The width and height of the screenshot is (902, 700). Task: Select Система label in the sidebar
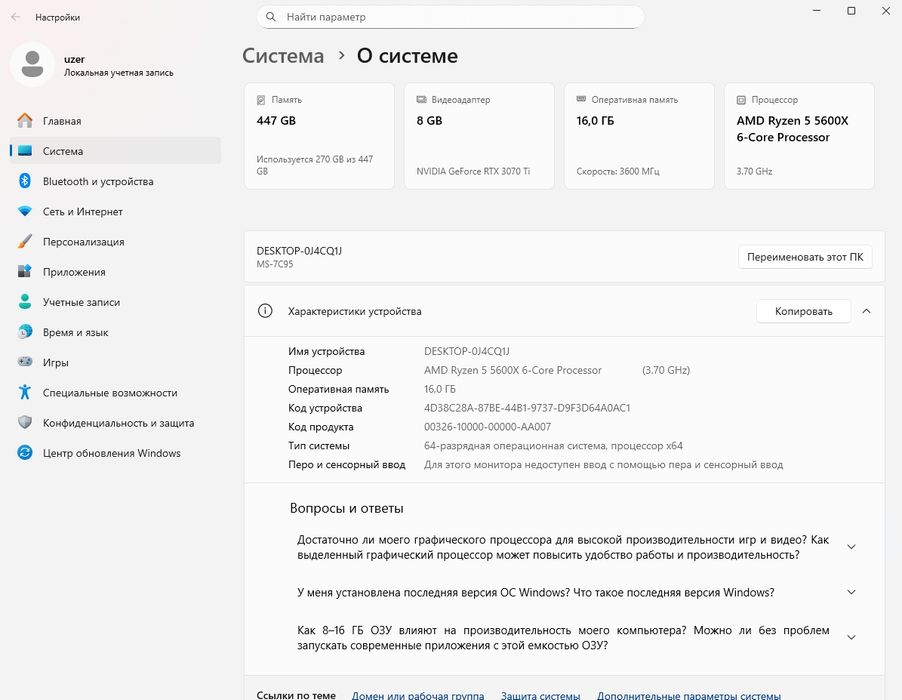click(63, 151)
